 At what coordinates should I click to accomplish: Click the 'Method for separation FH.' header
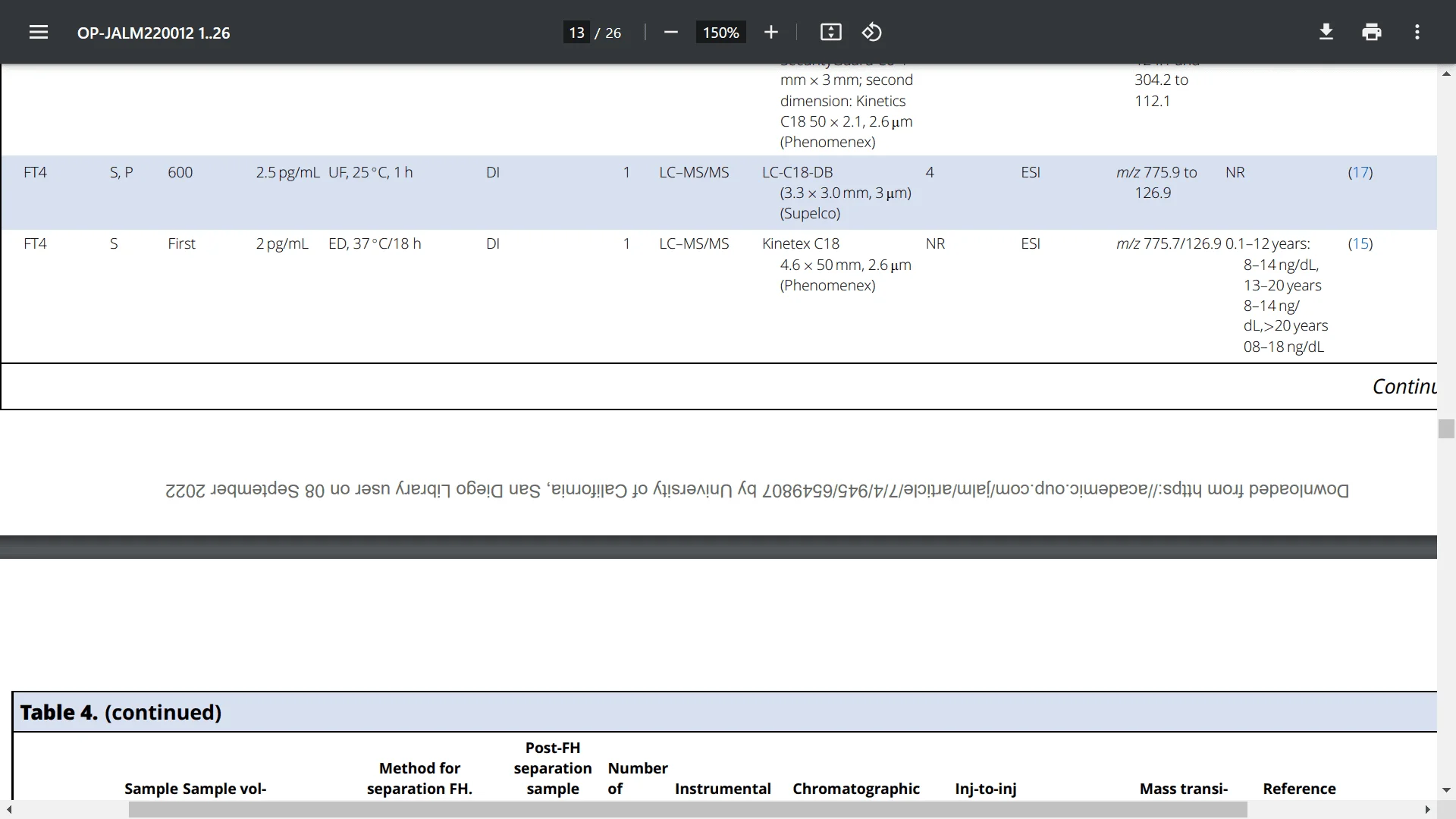tap(419, 778)
